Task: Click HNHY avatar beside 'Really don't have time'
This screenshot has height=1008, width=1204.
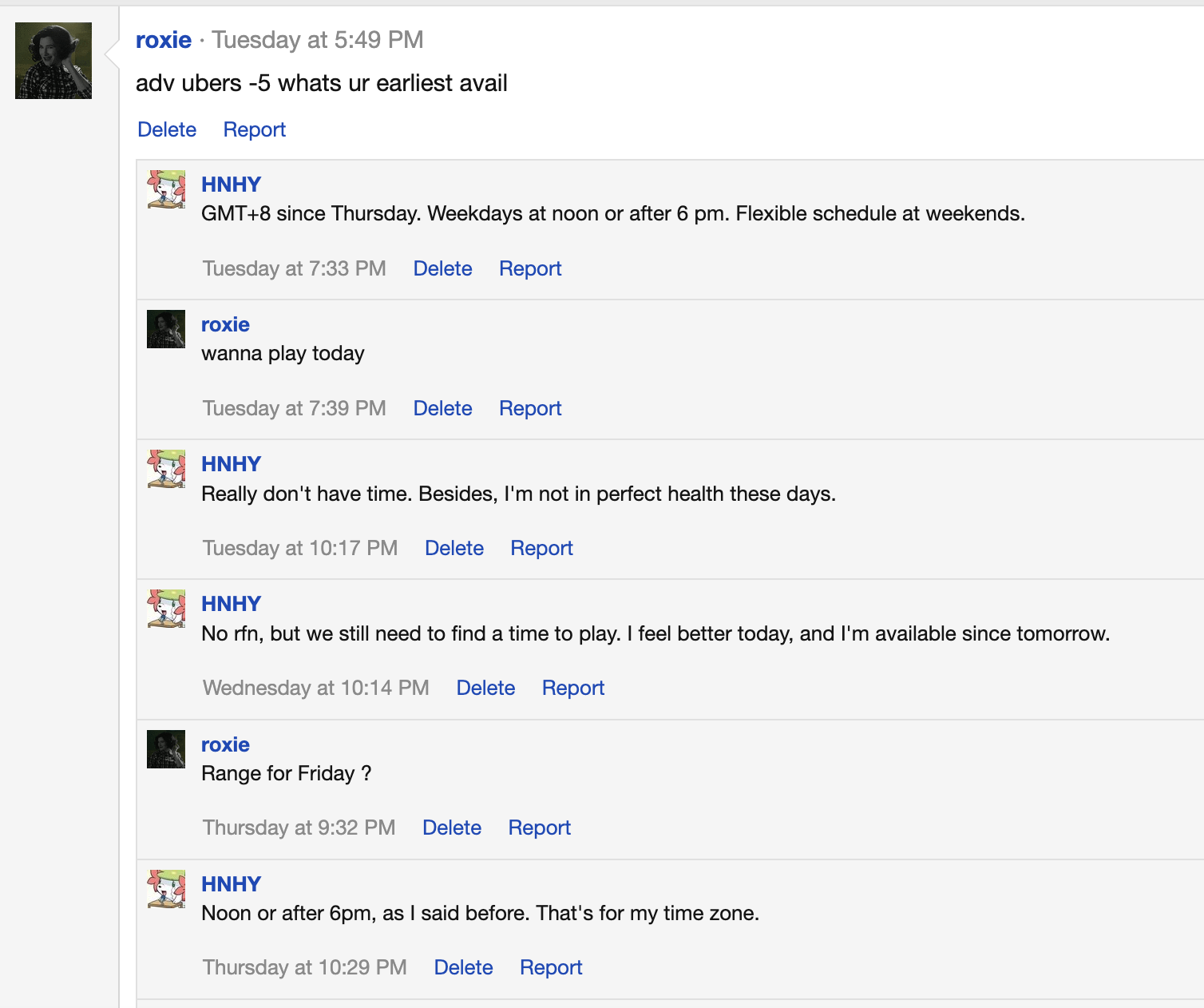Action: 166,469
